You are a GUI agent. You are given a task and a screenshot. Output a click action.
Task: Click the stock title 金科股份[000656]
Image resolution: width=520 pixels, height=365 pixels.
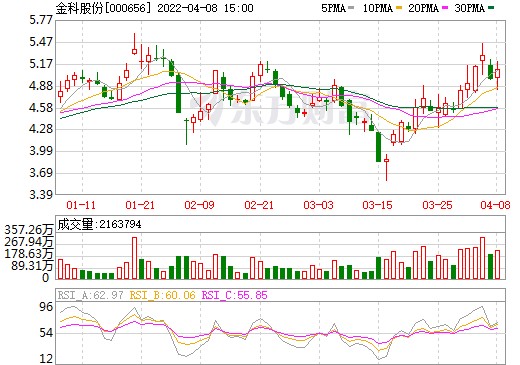103,8
